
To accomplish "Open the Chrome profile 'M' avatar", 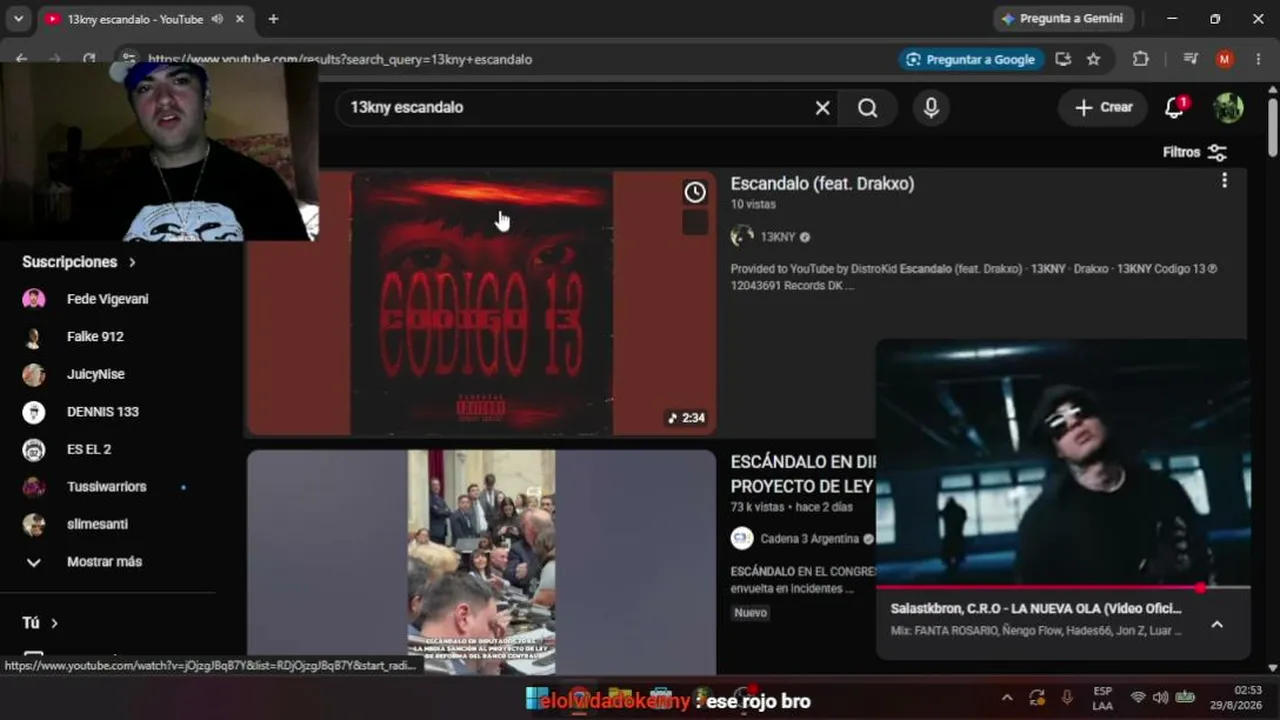I will [1224, 59].
